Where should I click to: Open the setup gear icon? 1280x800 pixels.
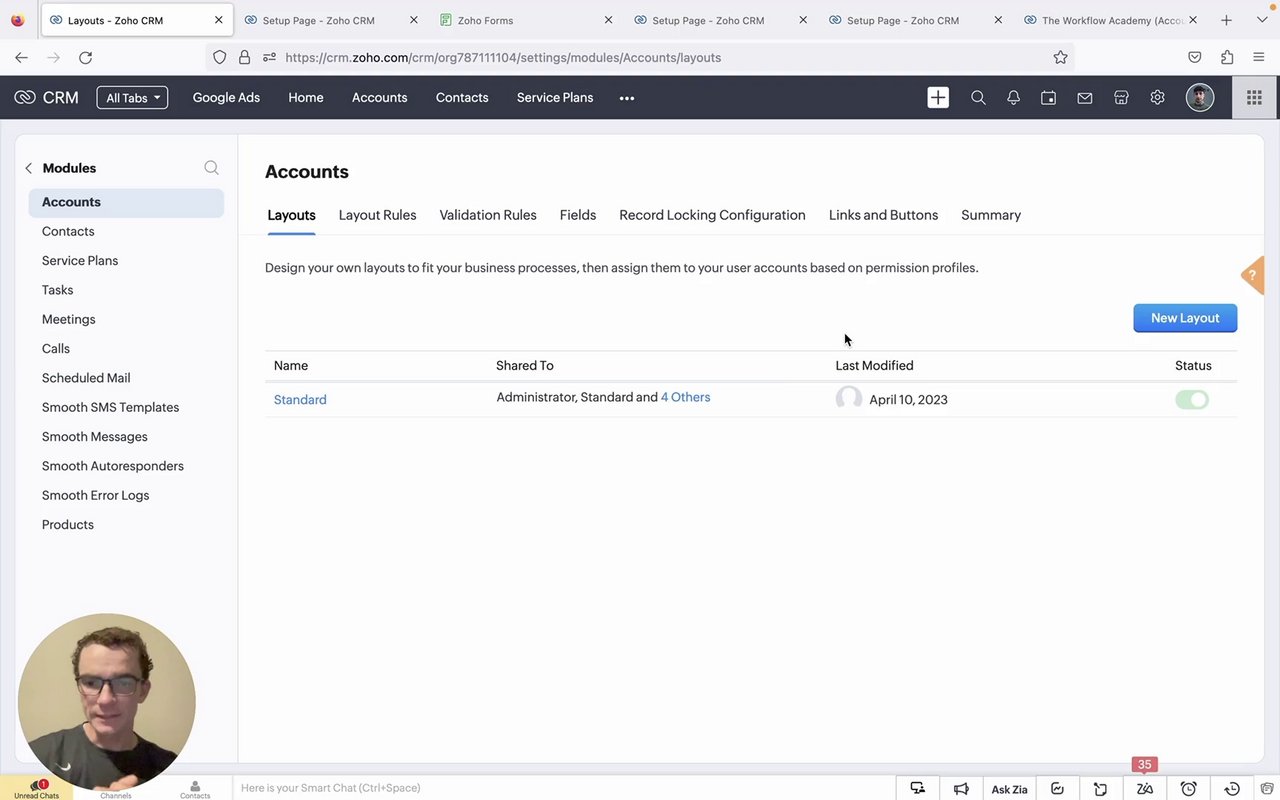click(1157, 98)
